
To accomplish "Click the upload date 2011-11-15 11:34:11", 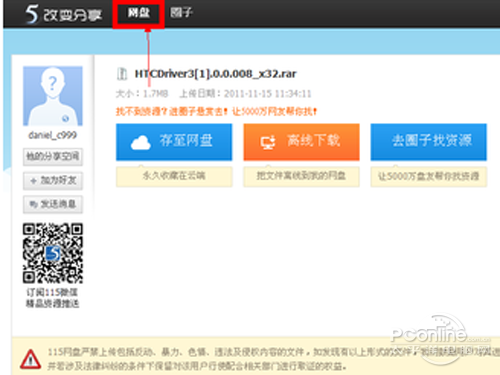I will (x=267, y=94).
